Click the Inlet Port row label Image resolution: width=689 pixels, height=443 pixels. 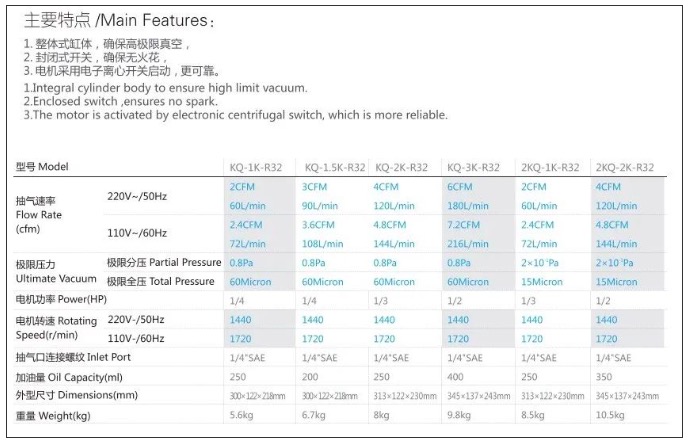[73, 357]
